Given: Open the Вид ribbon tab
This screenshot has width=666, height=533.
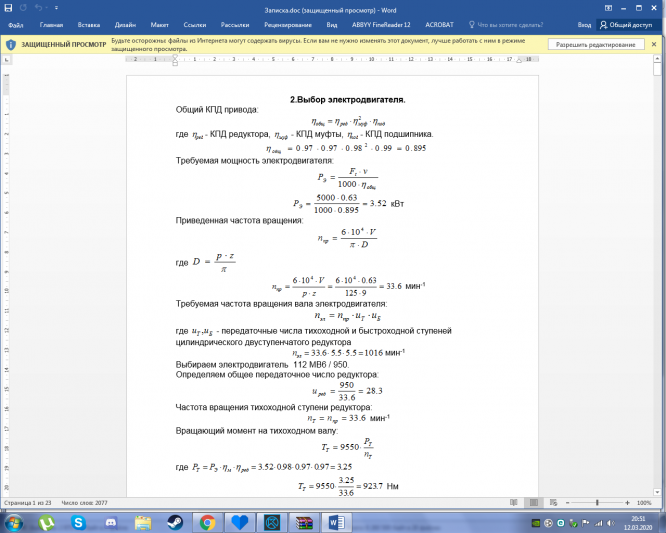Looking at the screenshot, I should [x=332, y=25].
